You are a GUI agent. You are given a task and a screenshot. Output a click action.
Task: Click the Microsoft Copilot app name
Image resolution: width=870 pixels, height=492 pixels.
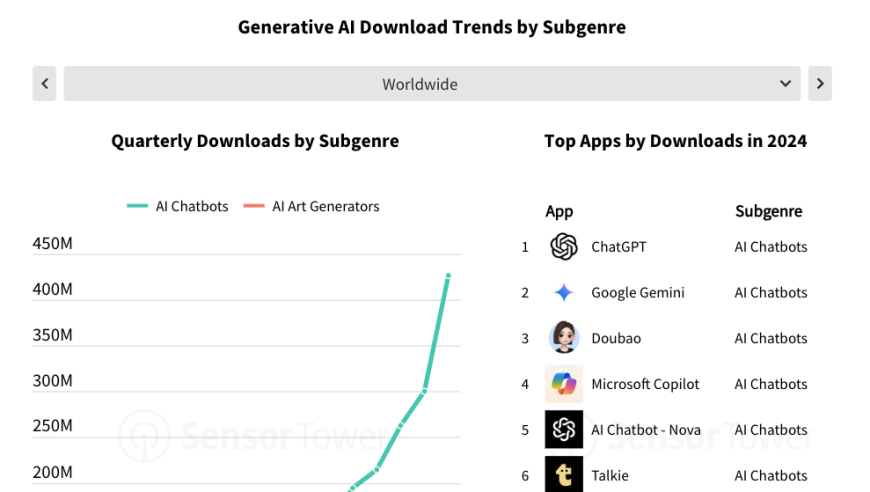(645, 384)
